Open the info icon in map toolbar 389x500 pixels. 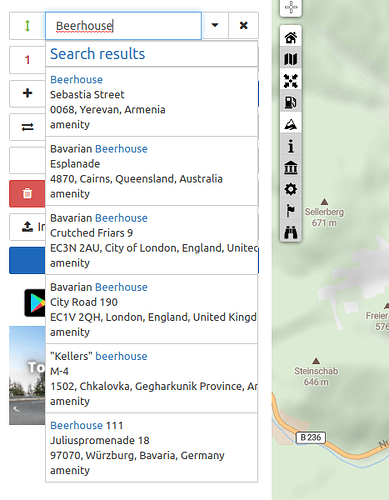coord(291,146)
